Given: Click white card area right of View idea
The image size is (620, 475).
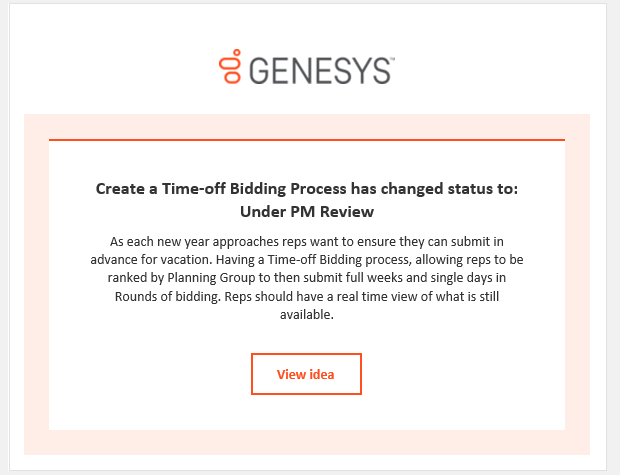Looking at the screenshot, I should tap(460, 374).
